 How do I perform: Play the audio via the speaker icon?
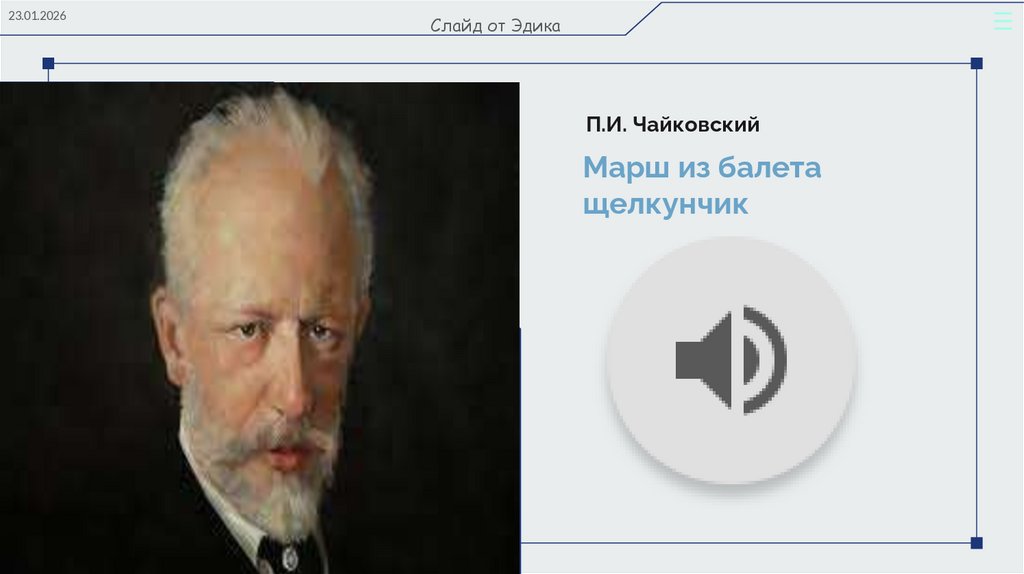point(731,360)
